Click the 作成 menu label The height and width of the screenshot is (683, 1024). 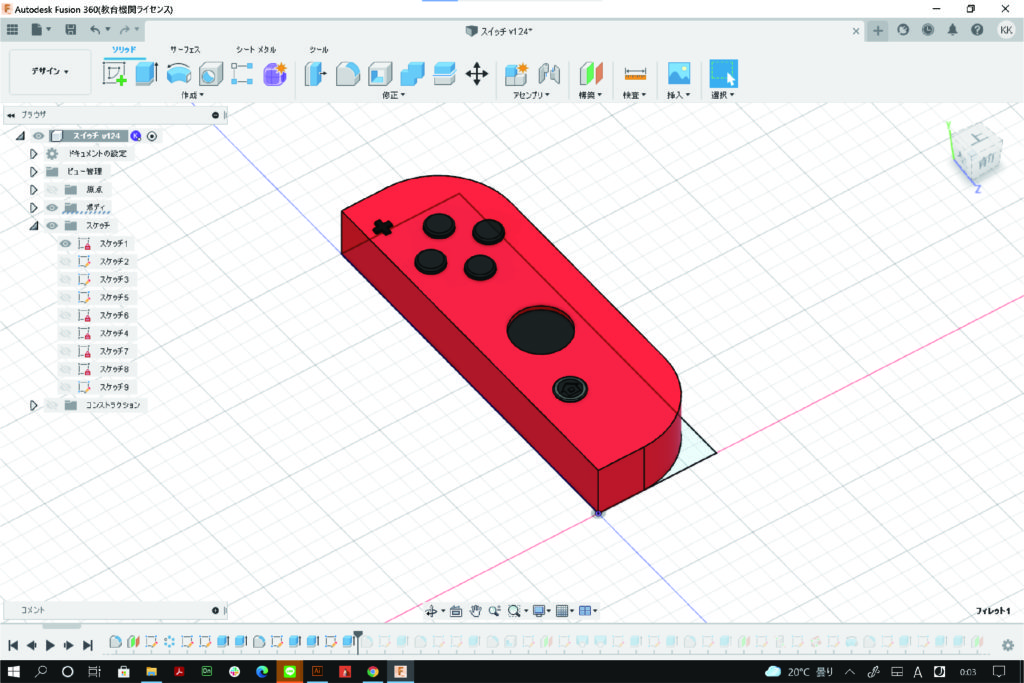191,95
